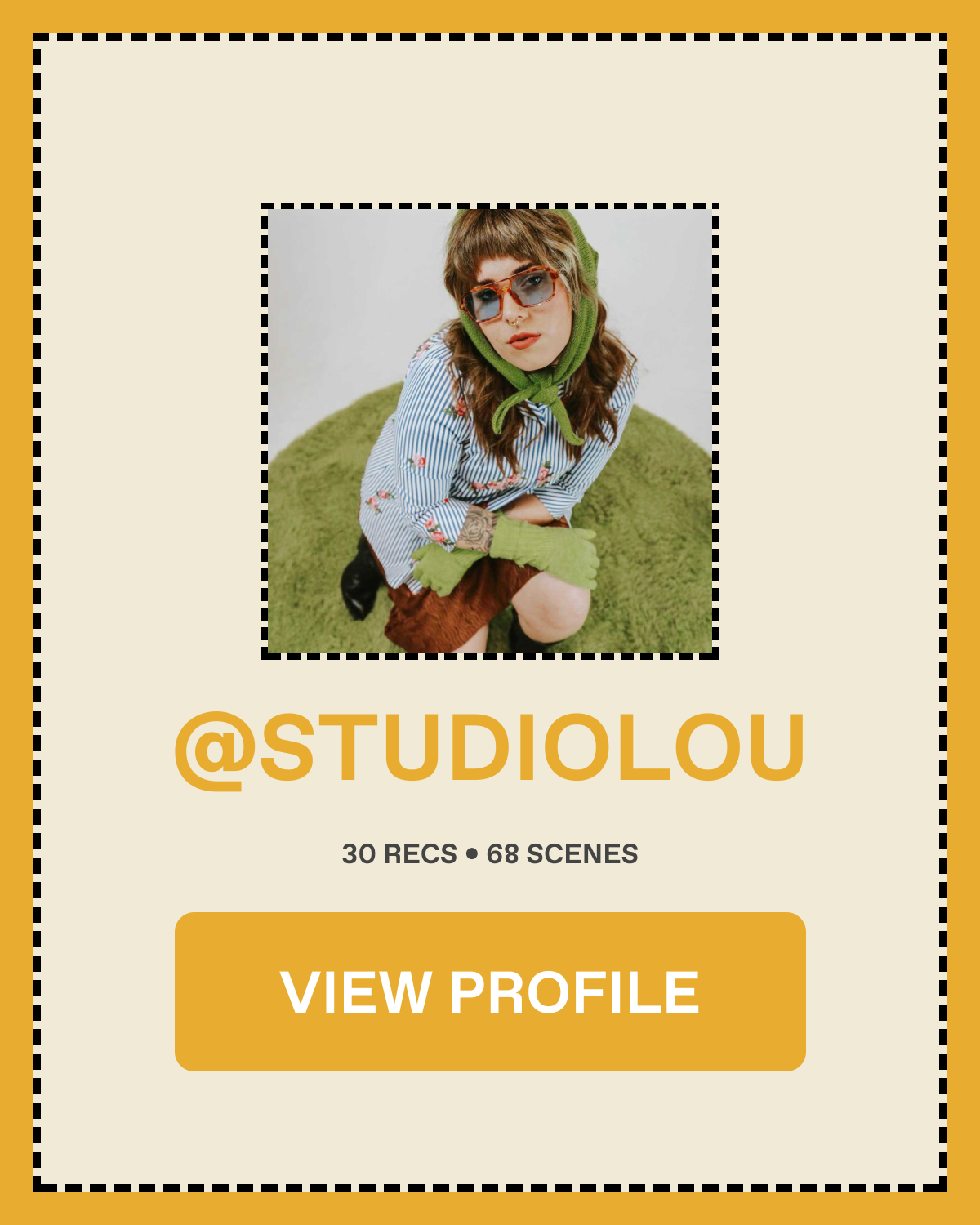Click the rose tattoo on the wrist

(477, 528)
